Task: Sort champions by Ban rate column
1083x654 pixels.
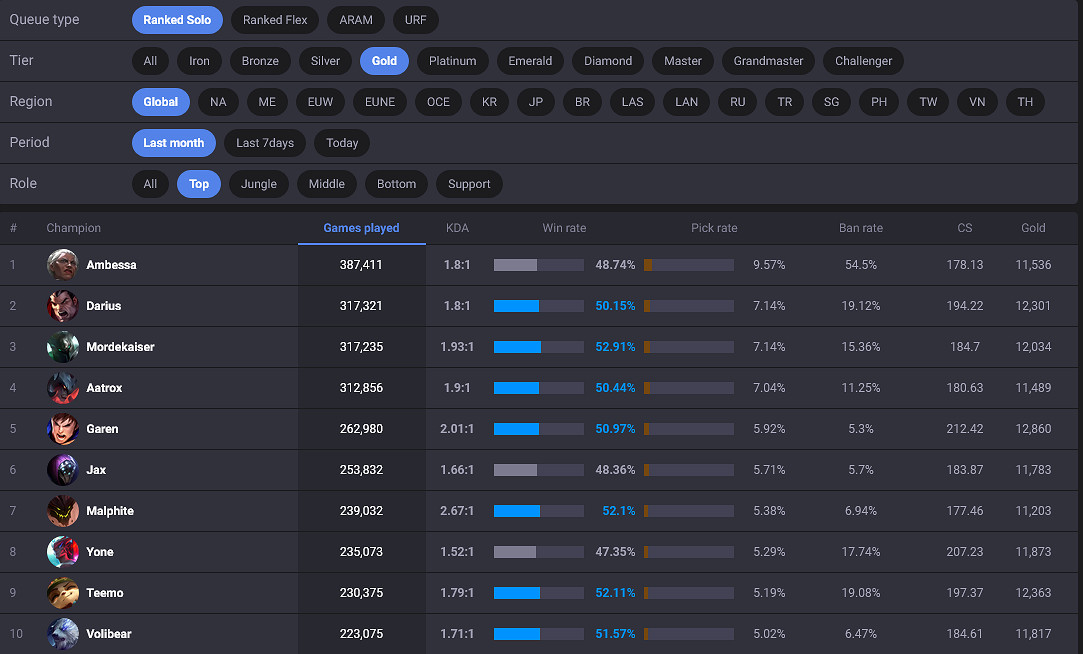Action: (x=860, y=228)
